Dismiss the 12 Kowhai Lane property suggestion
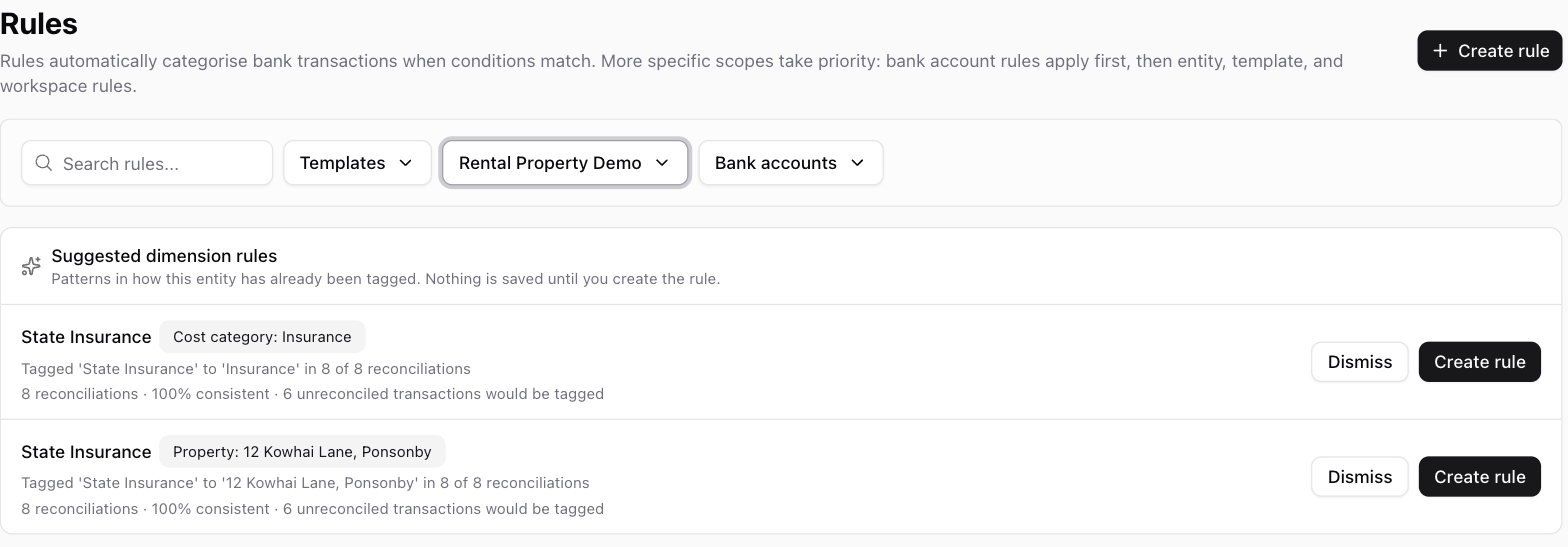Viewport: 1568px width, 547px height. [1359, 477]
